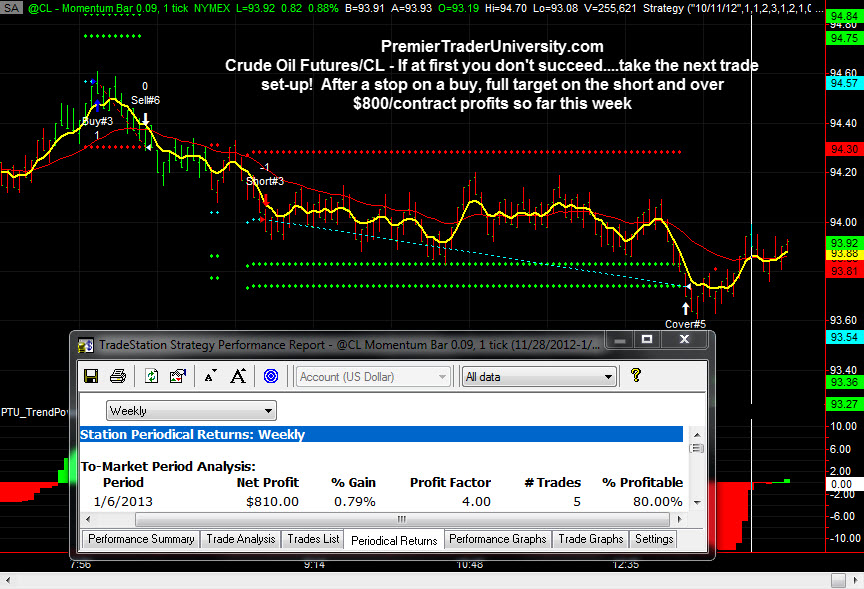Click the # Trades column header
The width and height of the screenshot is (864, 589).
pyautogui.click(x=552, y=482)
